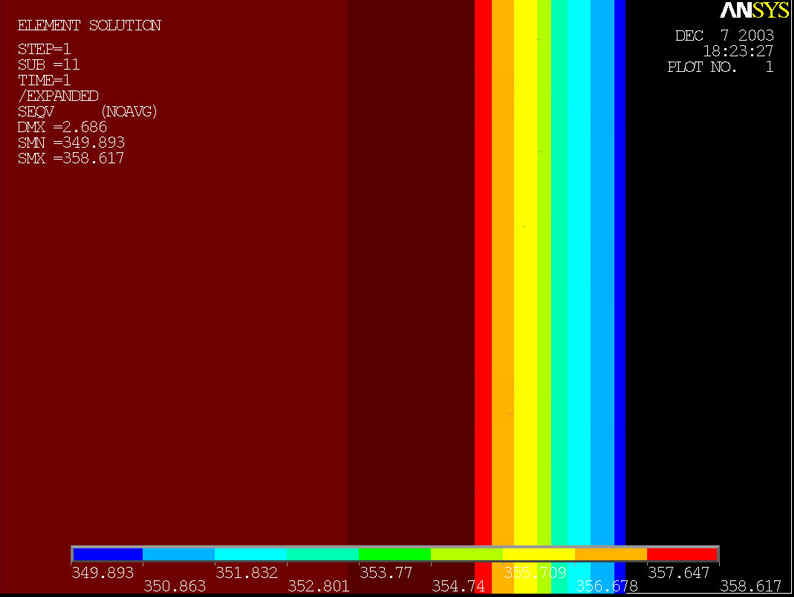Click the light blue legend segment
This screenshot has width=794, height=597.
(x=179, y=554)
